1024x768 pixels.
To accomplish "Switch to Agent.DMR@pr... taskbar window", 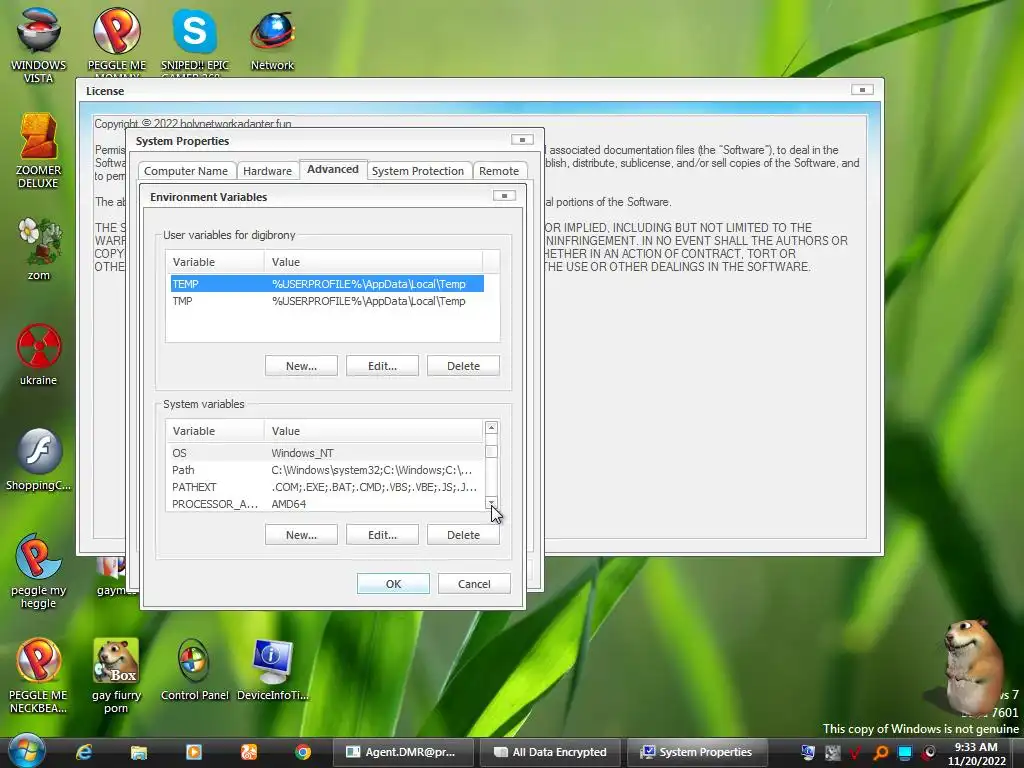I will (x=402, y=752).
